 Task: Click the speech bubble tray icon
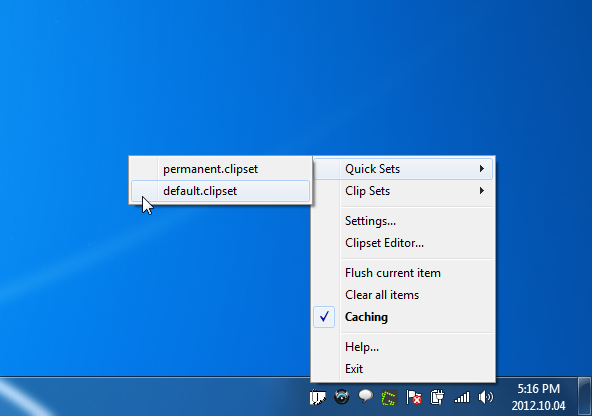coord(365,397)
